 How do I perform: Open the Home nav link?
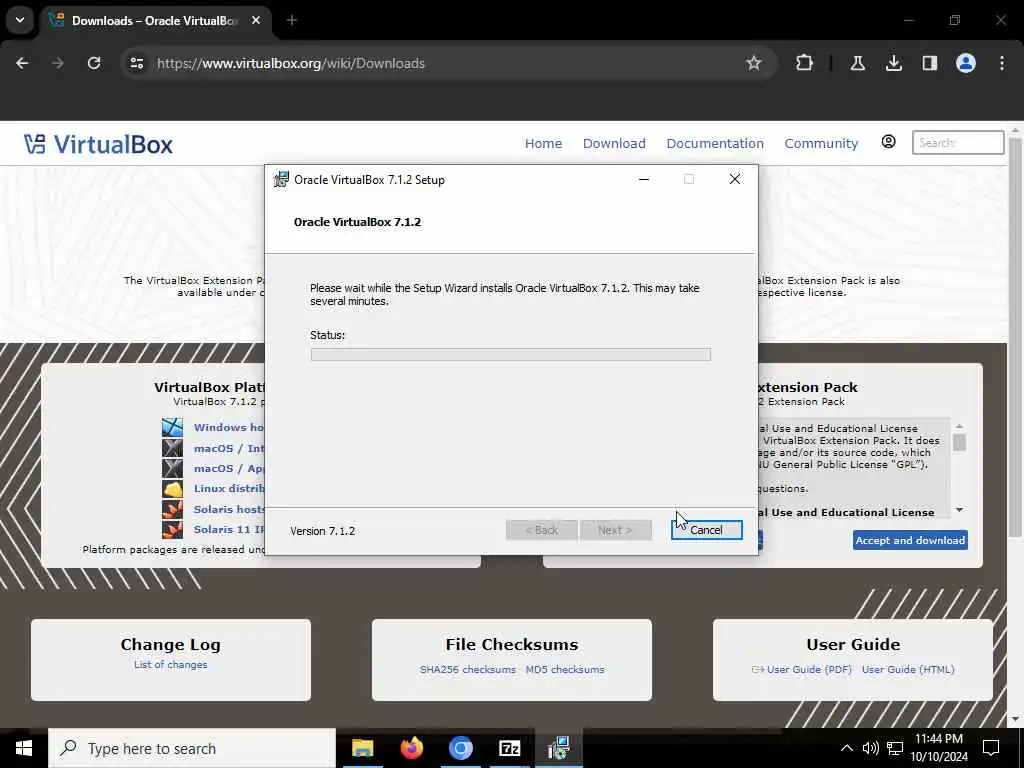click(x=543, y=143)
